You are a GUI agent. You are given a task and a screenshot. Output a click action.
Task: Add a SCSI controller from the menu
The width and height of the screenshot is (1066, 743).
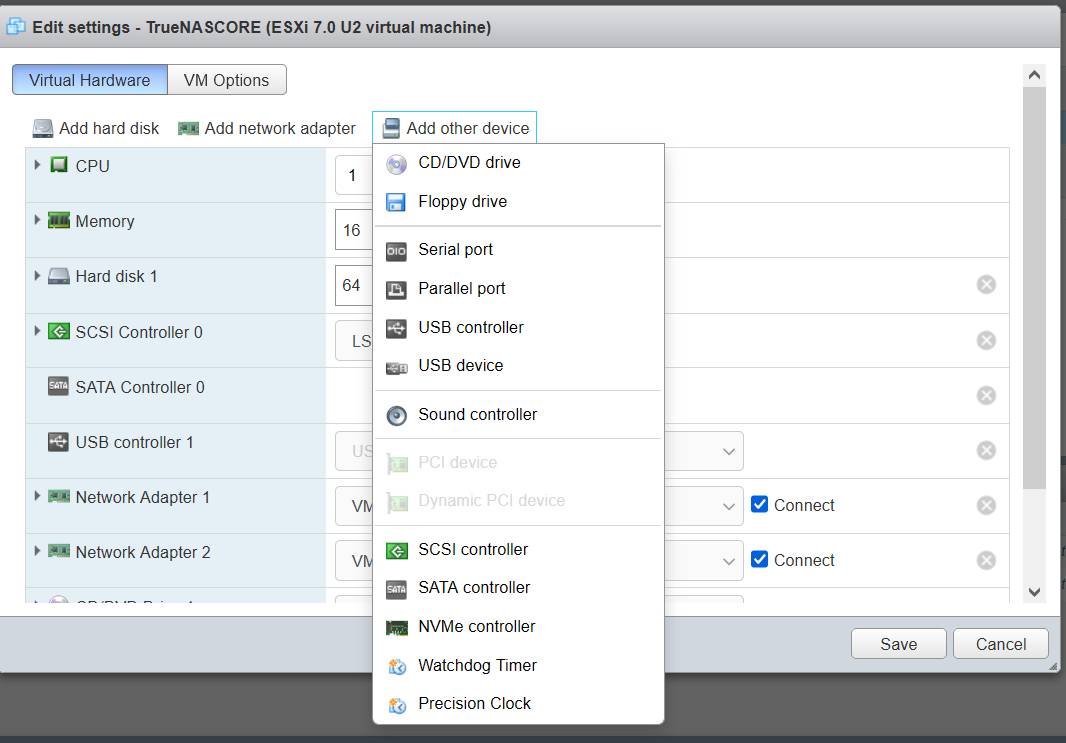[x=518, y=550]
